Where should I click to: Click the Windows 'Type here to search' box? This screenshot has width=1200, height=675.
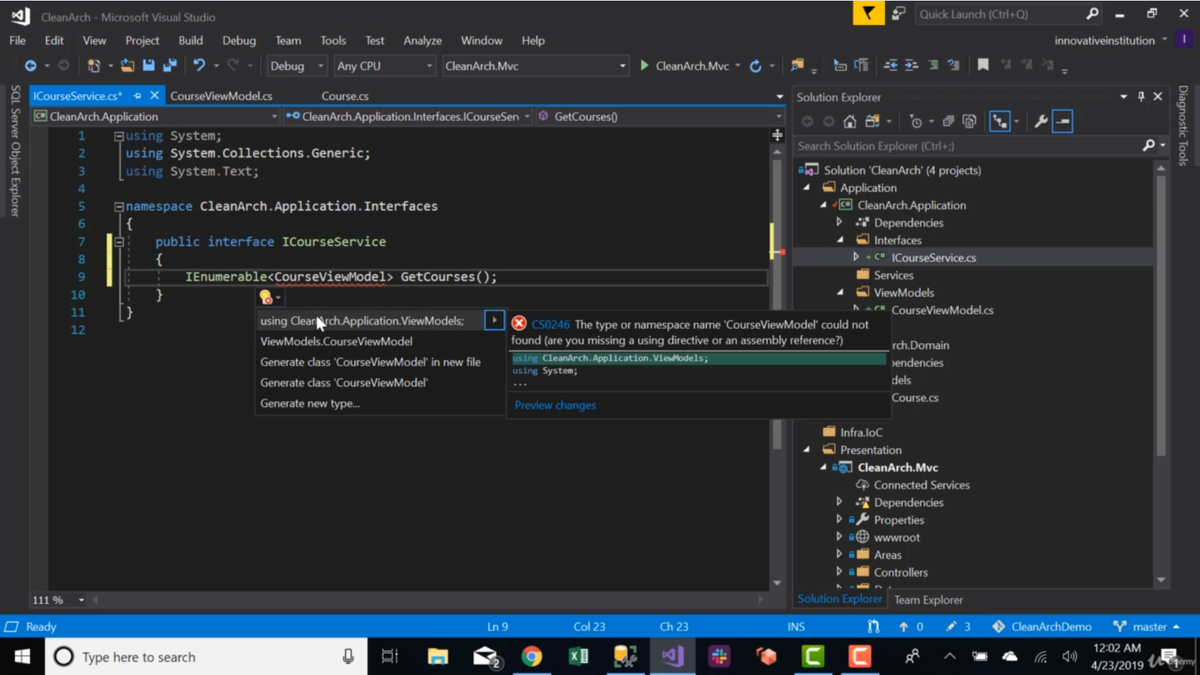(205, 657)
